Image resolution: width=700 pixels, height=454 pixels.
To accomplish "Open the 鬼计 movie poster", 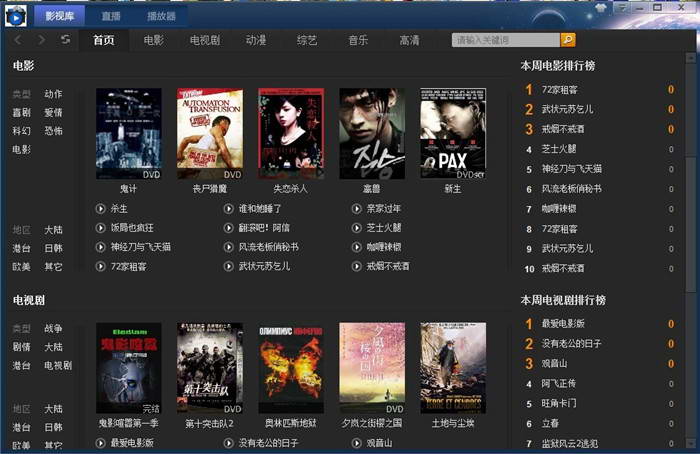I will click(x=129, y=133).
